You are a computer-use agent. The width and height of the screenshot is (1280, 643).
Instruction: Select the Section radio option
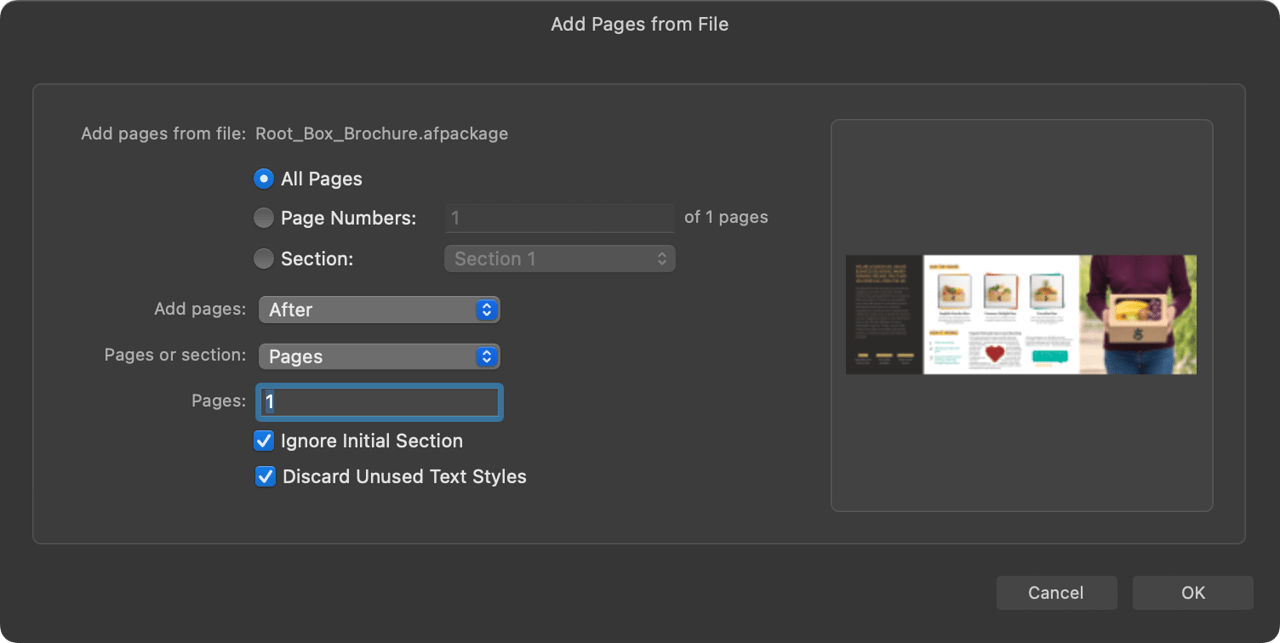263,258
